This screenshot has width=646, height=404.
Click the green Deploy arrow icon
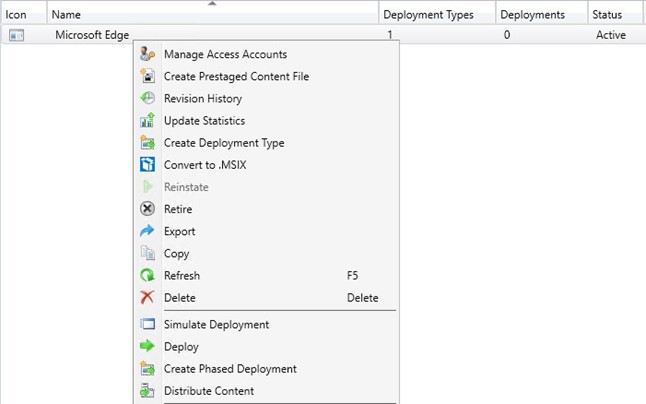[147, 346]
